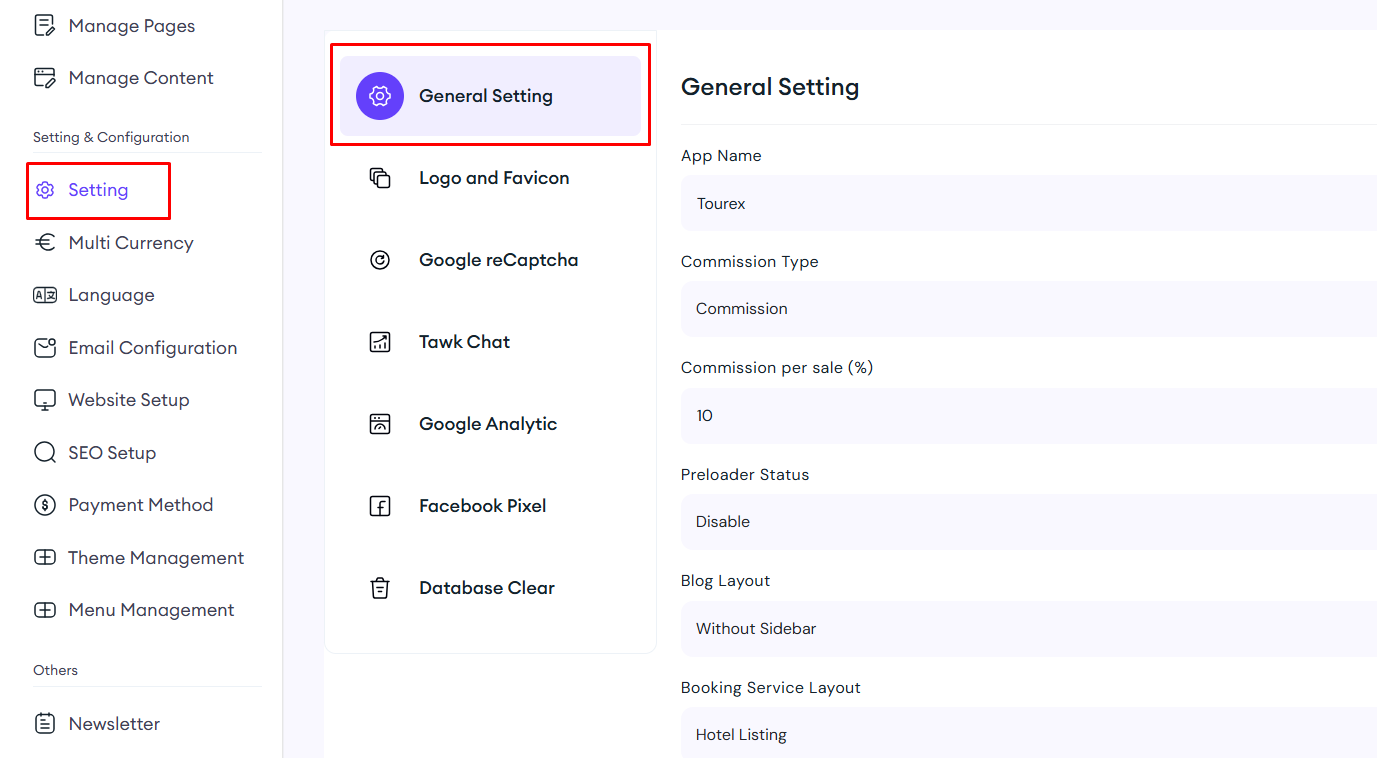
Task: Open the Preloader Status dropdown
Action: 1028,522
